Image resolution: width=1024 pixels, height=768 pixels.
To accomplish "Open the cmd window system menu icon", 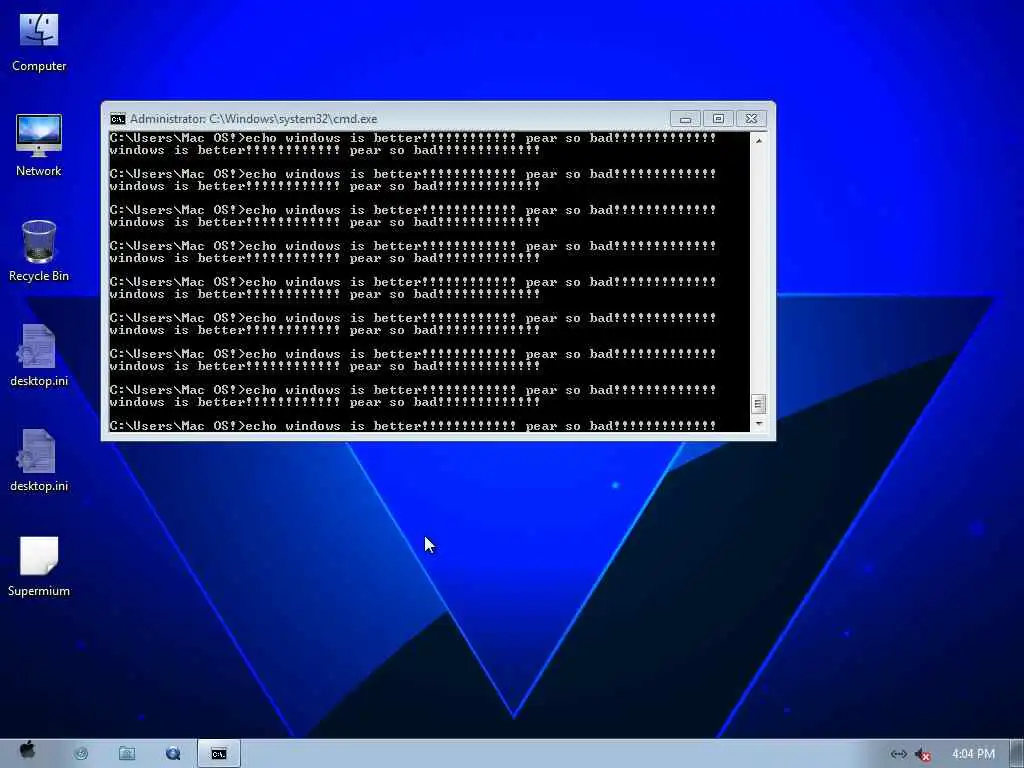I will click(x=118, y=119).
